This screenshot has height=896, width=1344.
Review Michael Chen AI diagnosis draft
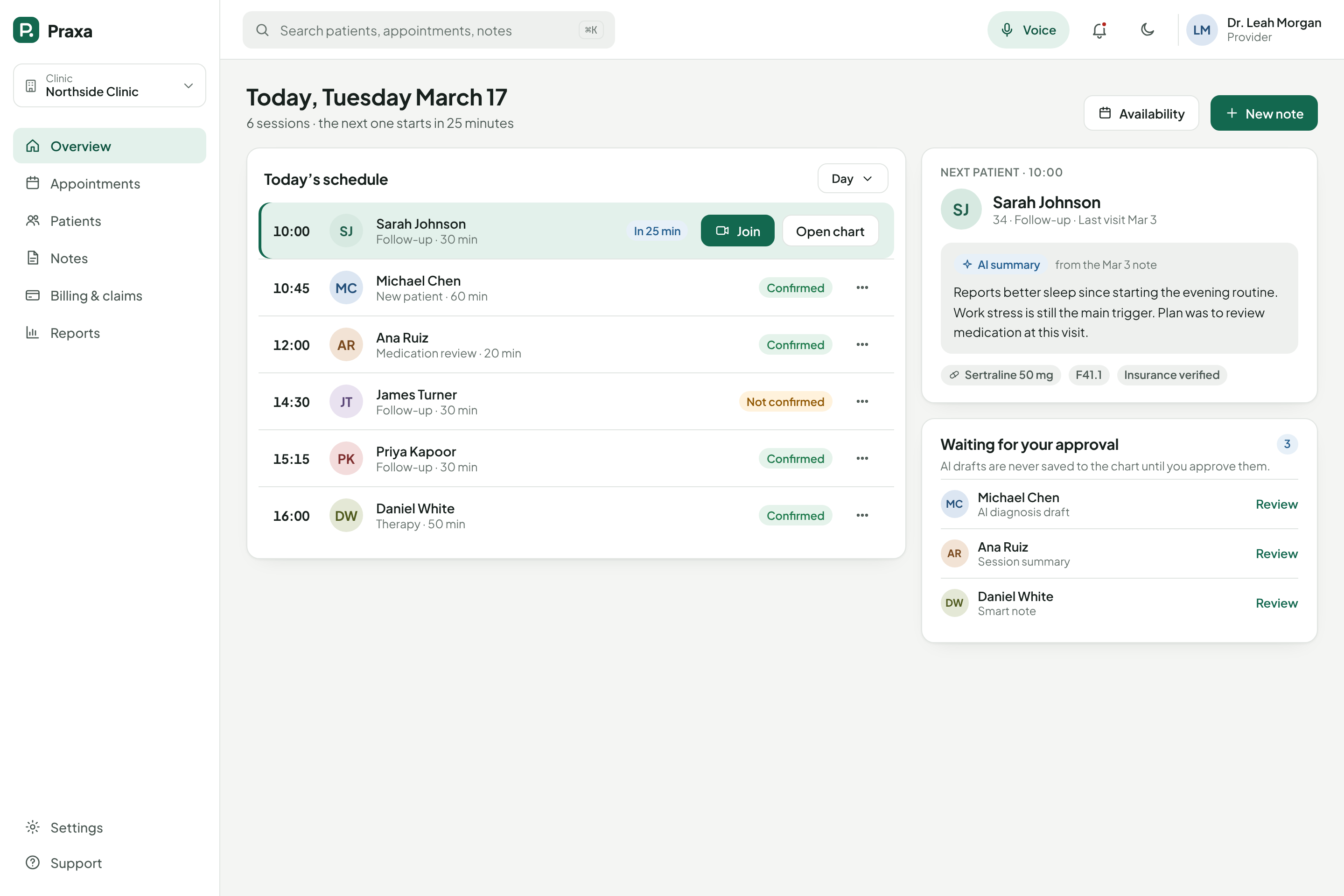coord(1276,504)
